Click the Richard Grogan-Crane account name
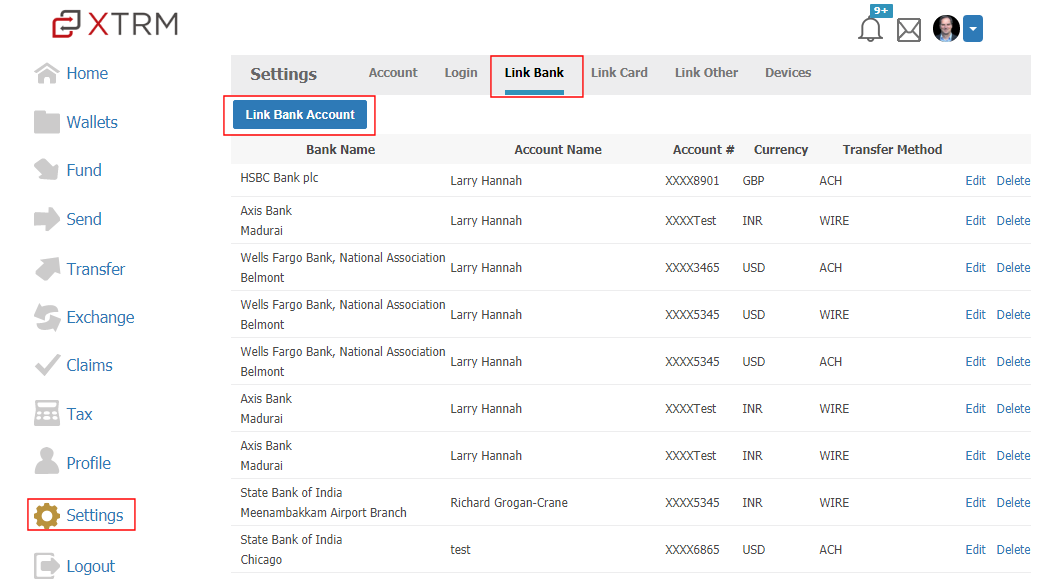This screenshot has height=581, width=1048. pyautogui.click(x=509, y=503)
